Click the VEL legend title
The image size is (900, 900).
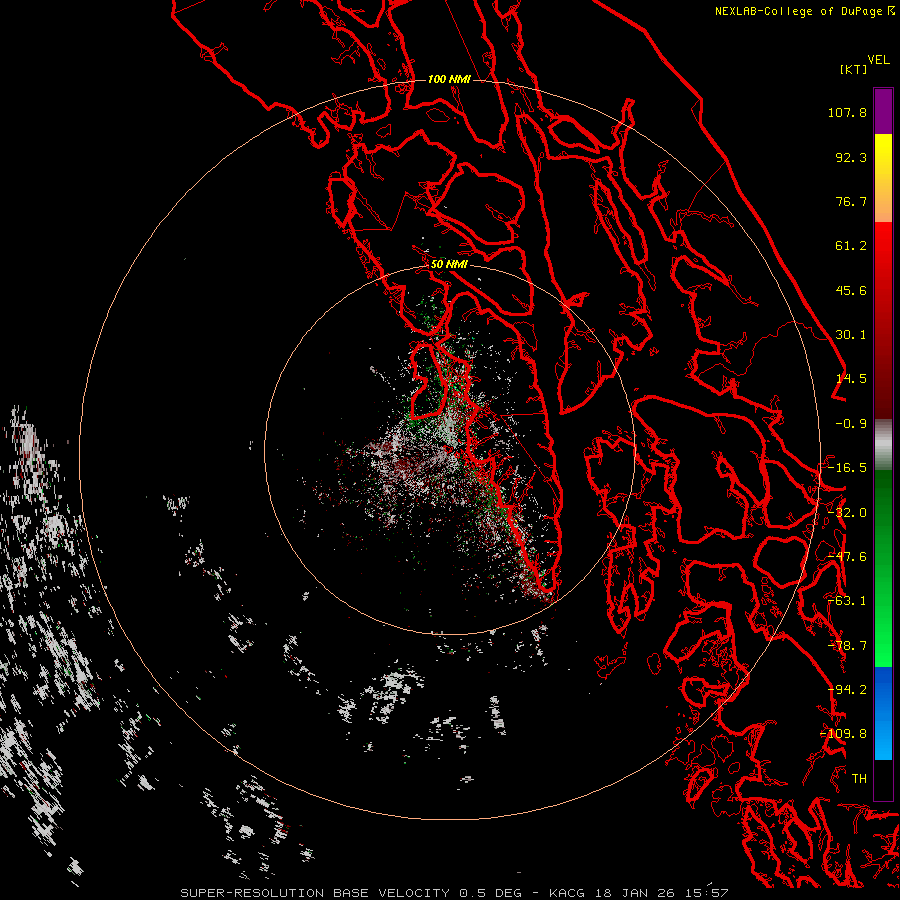[878, 60]
